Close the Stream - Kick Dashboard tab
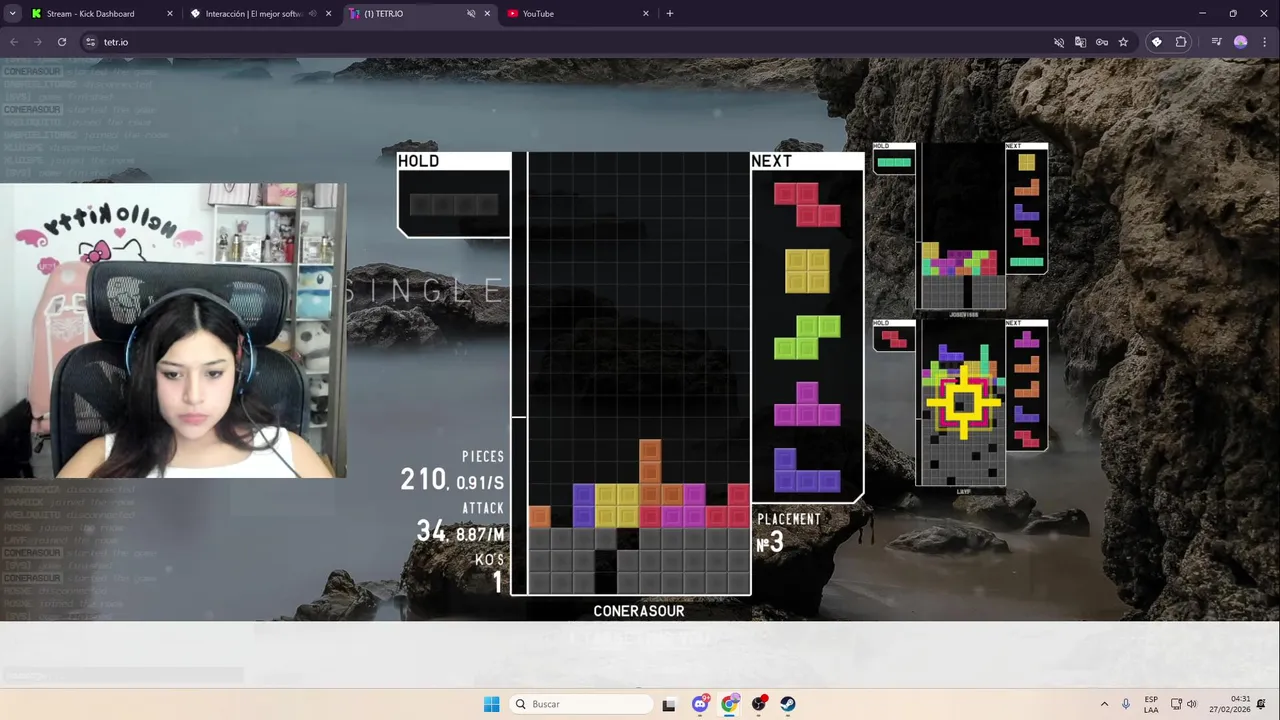 point(169,14)
